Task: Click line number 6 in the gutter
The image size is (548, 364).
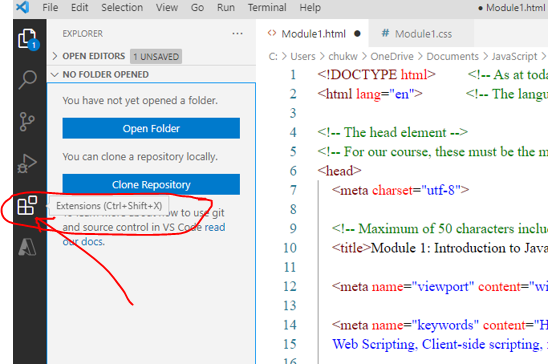Action: pos(293,171)
